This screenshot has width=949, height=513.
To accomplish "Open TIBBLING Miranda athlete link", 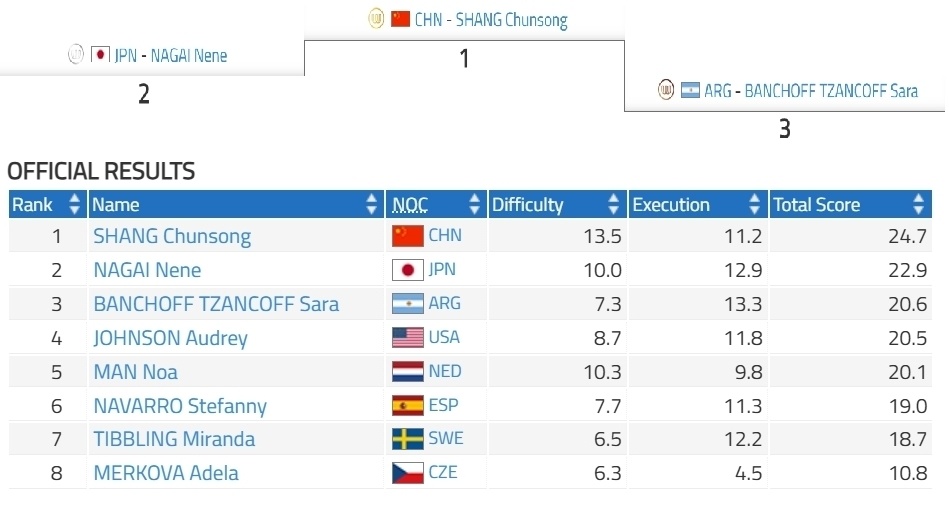I will click(x=174, y=439).
